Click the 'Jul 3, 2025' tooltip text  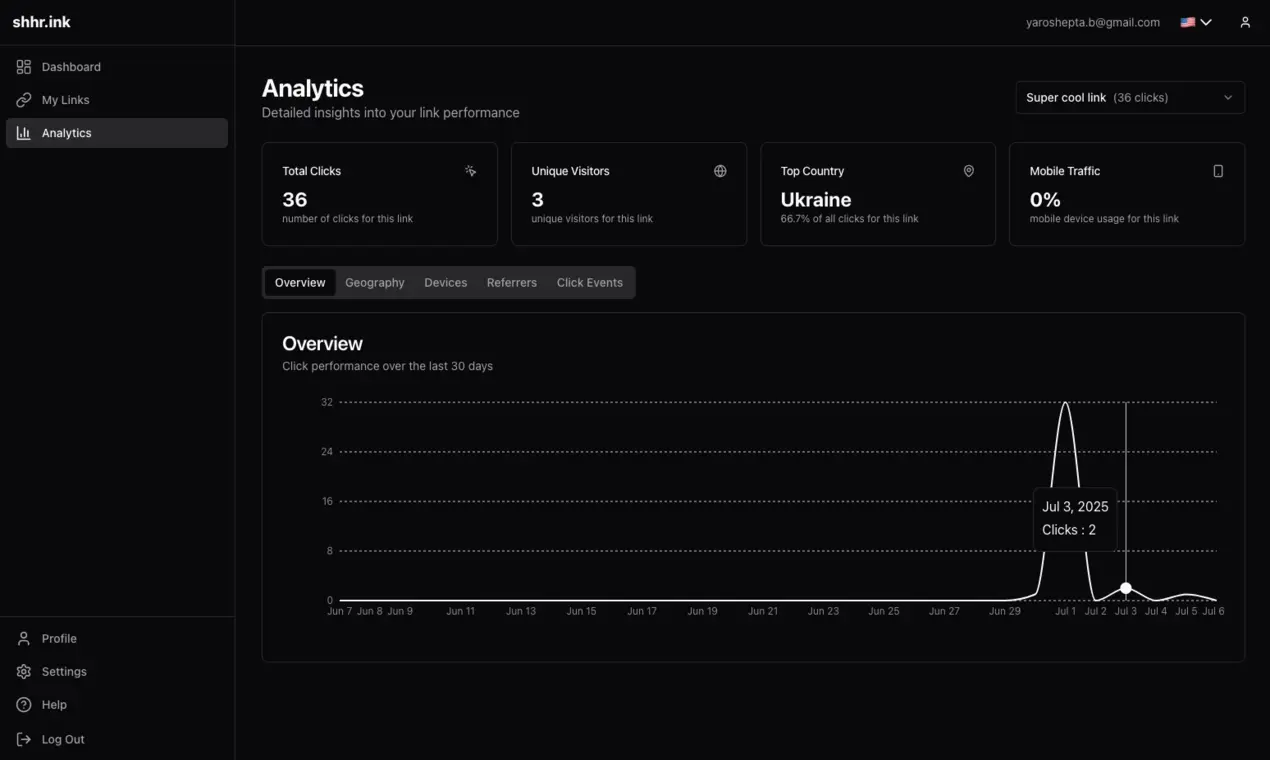tap(1075, 507)
